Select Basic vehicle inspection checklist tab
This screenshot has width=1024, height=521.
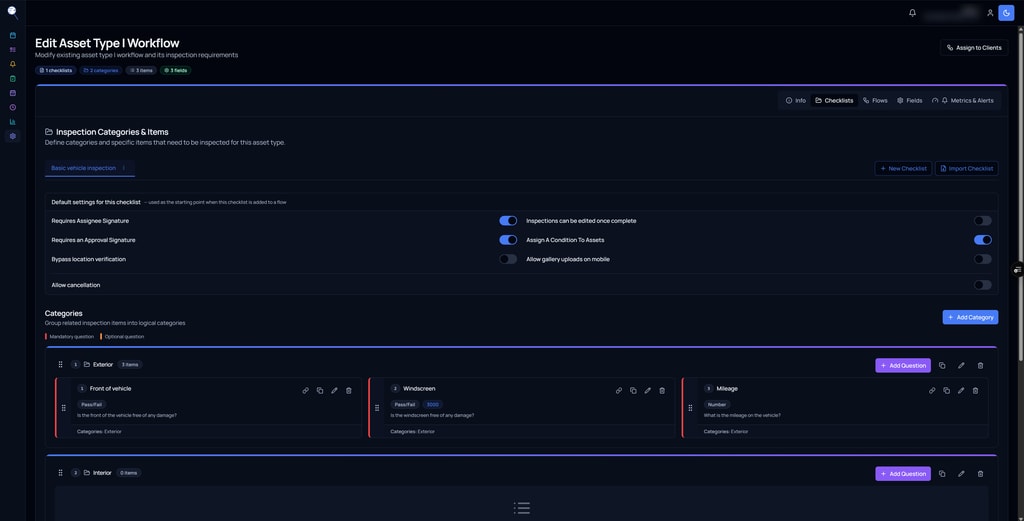89,168
